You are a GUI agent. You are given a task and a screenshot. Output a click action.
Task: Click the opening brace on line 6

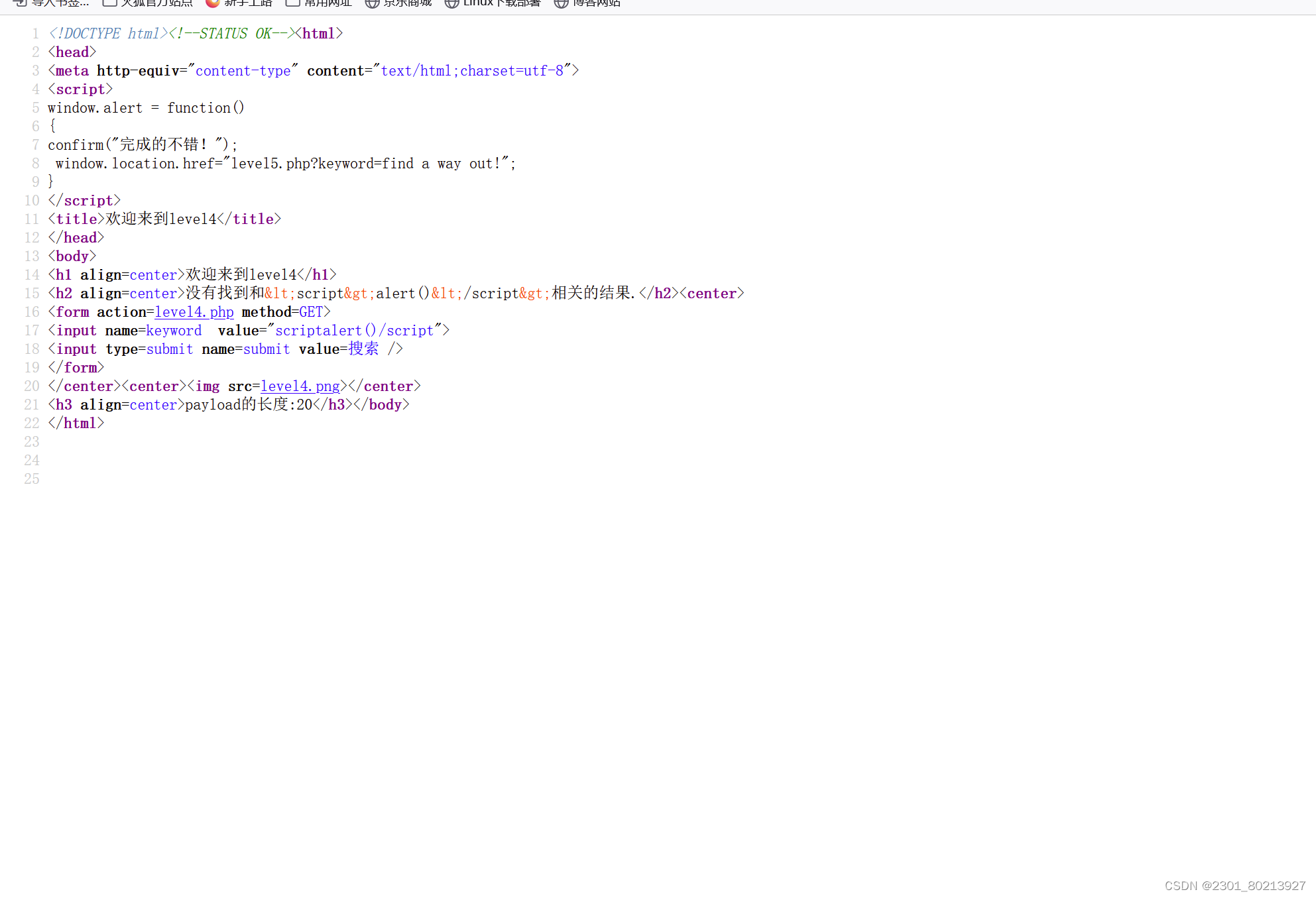(52, 127)
